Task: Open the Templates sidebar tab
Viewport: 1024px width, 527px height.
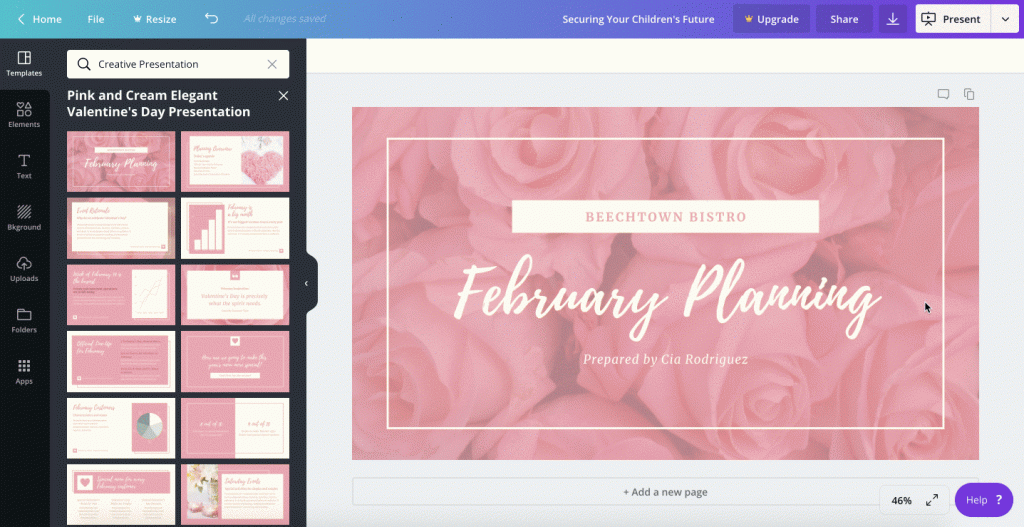Action: (x=24, y=64)
